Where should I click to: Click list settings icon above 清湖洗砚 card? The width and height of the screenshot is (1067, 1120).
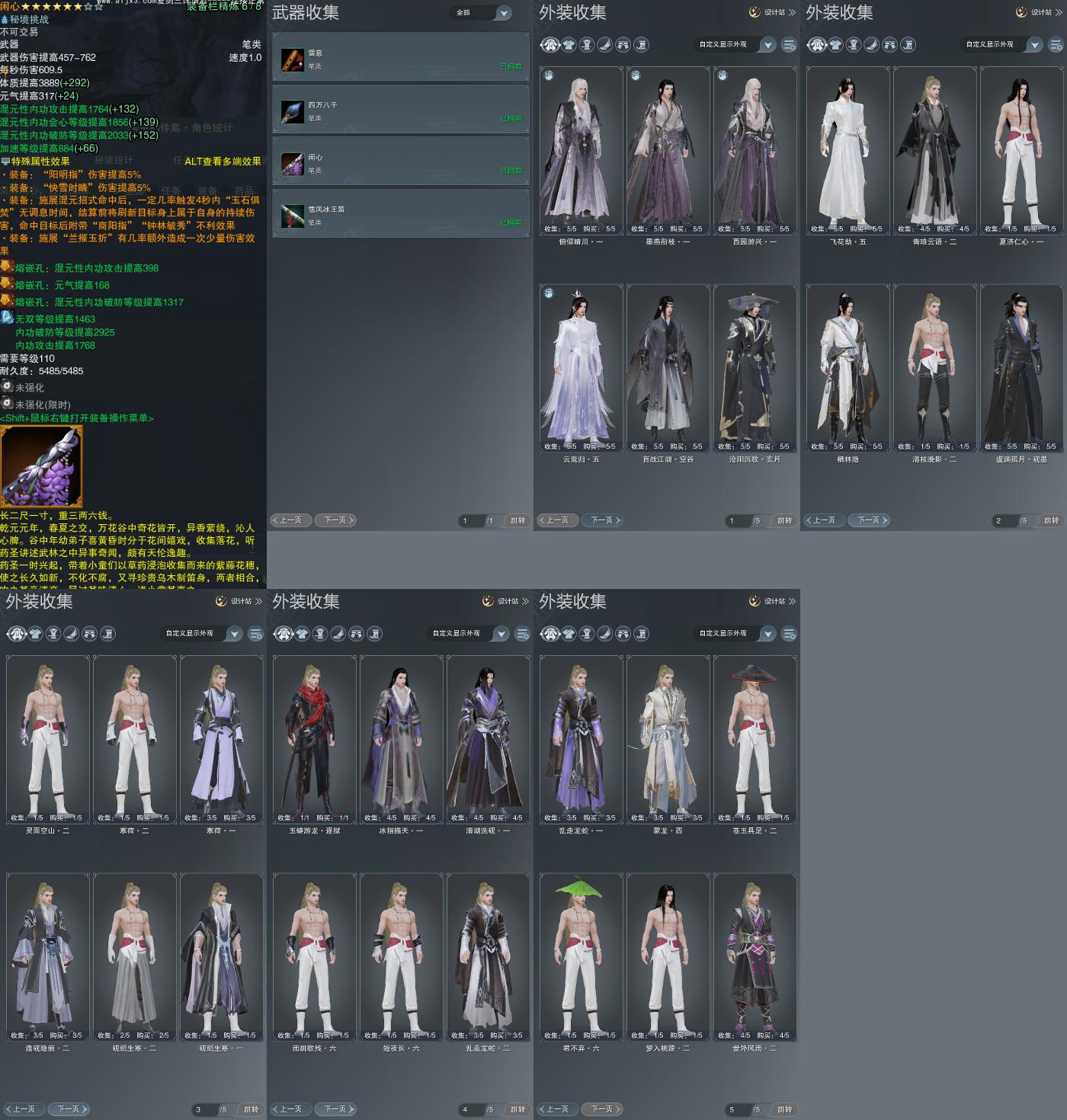coord(523,634)
